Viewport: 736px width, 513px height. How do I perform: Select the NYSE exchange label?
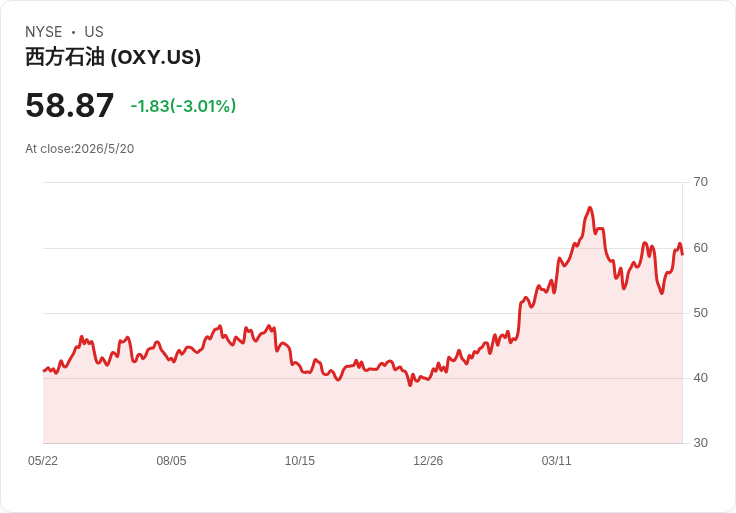[44, 32]
